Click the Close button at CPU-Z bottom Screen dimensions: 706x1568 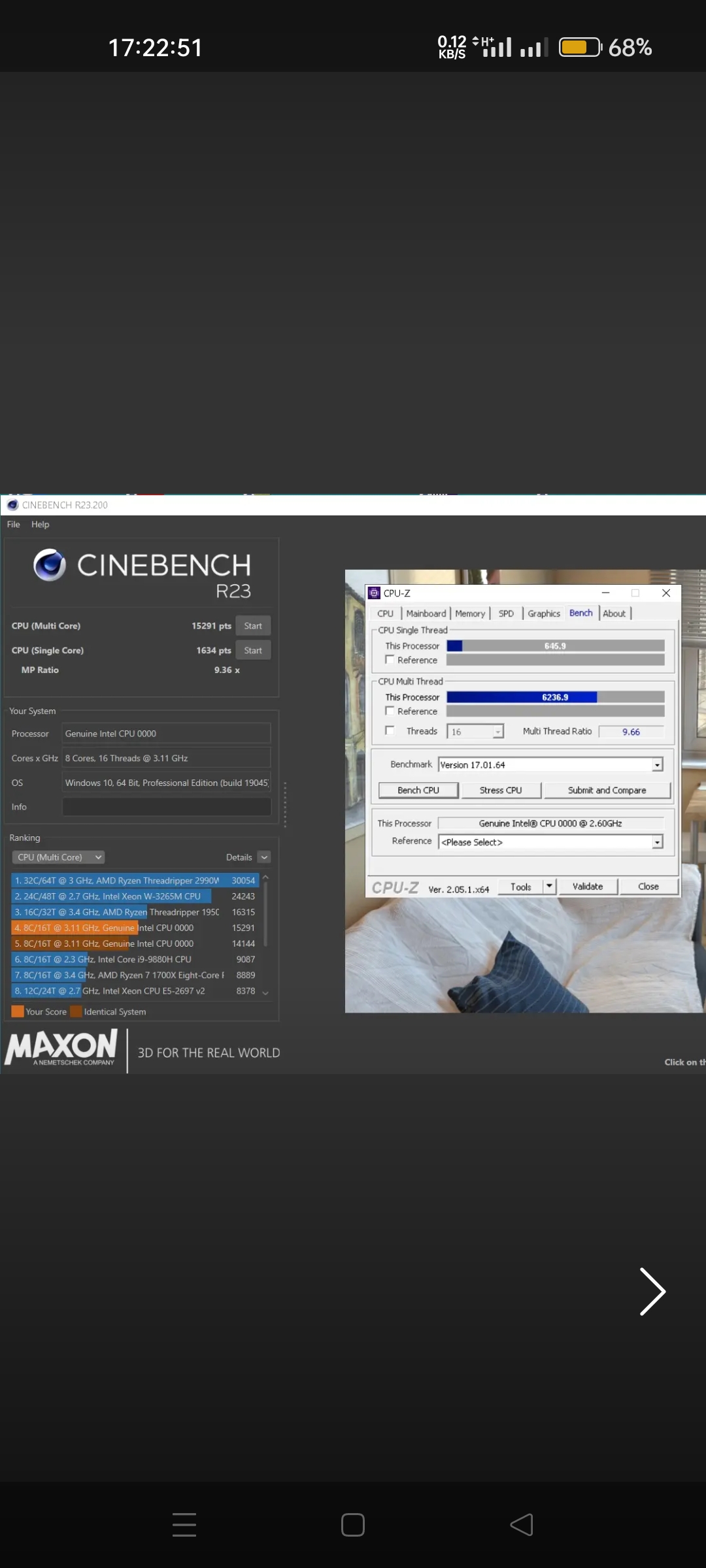pyautogui.click(x=648, y=887)
